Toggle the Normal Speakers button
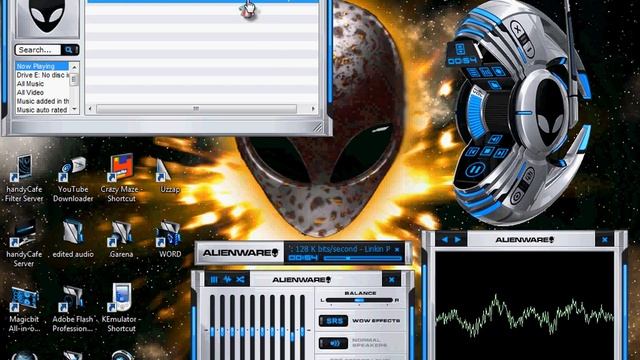 [x=333, y=343]
